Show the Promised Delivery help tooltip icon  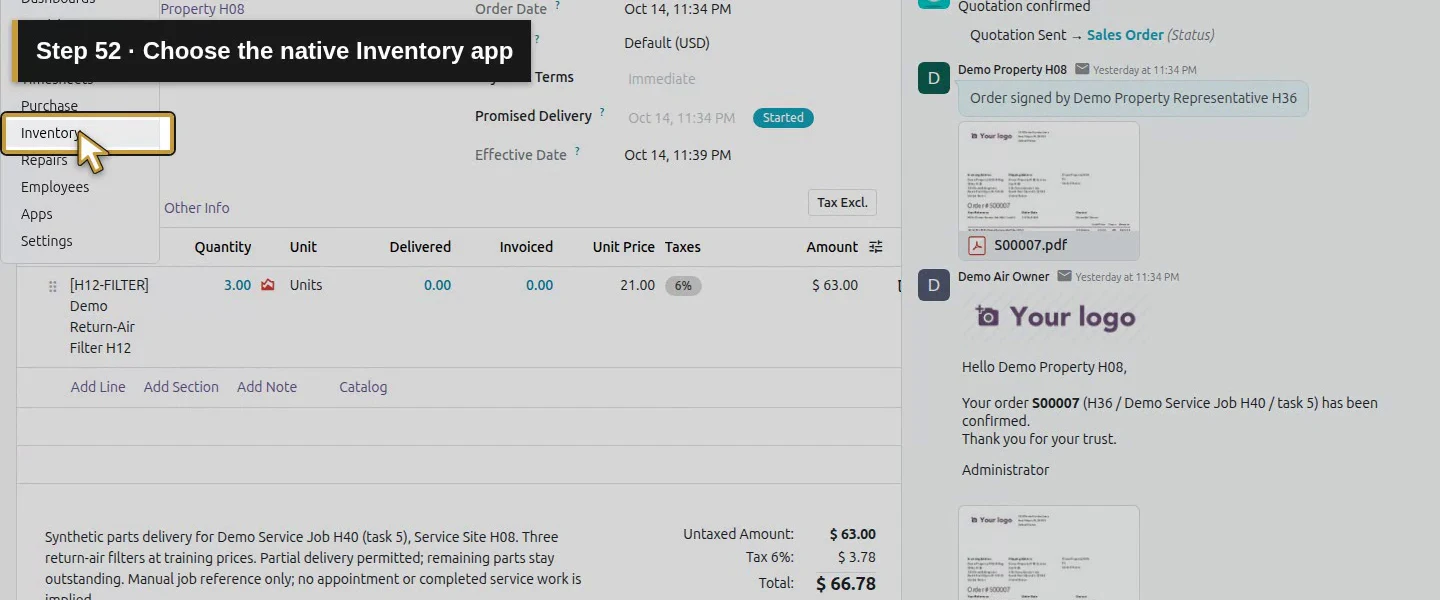[x=602, y=113]
